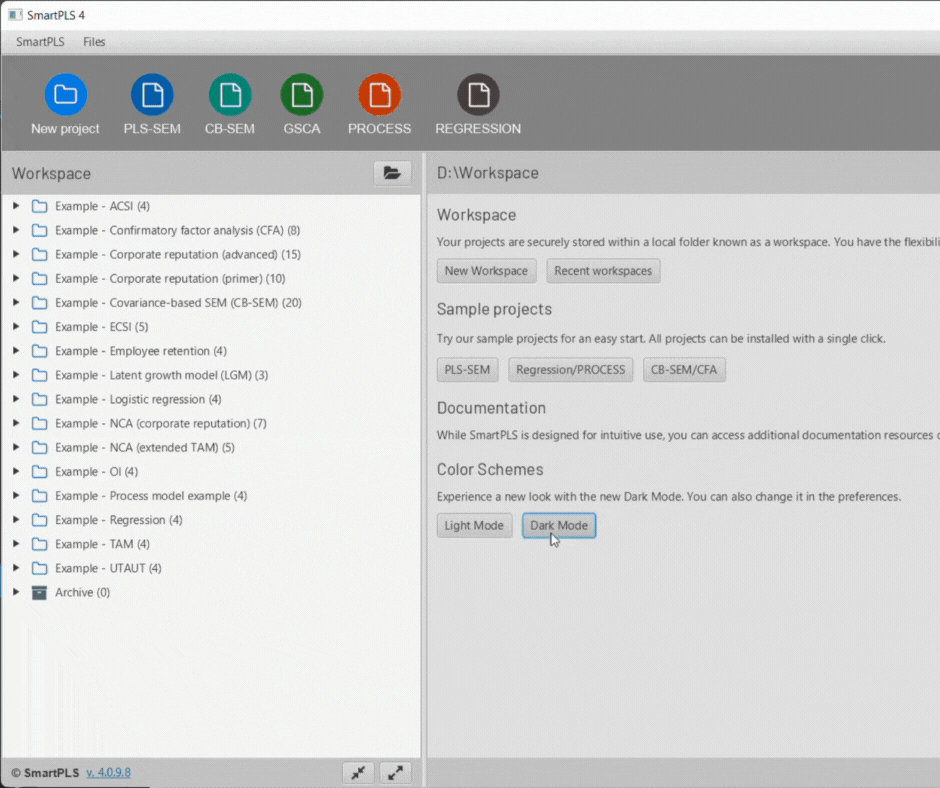Switch to Dark Mode
The width and height of the screenshot is (940, 788).
coord(559,526)
